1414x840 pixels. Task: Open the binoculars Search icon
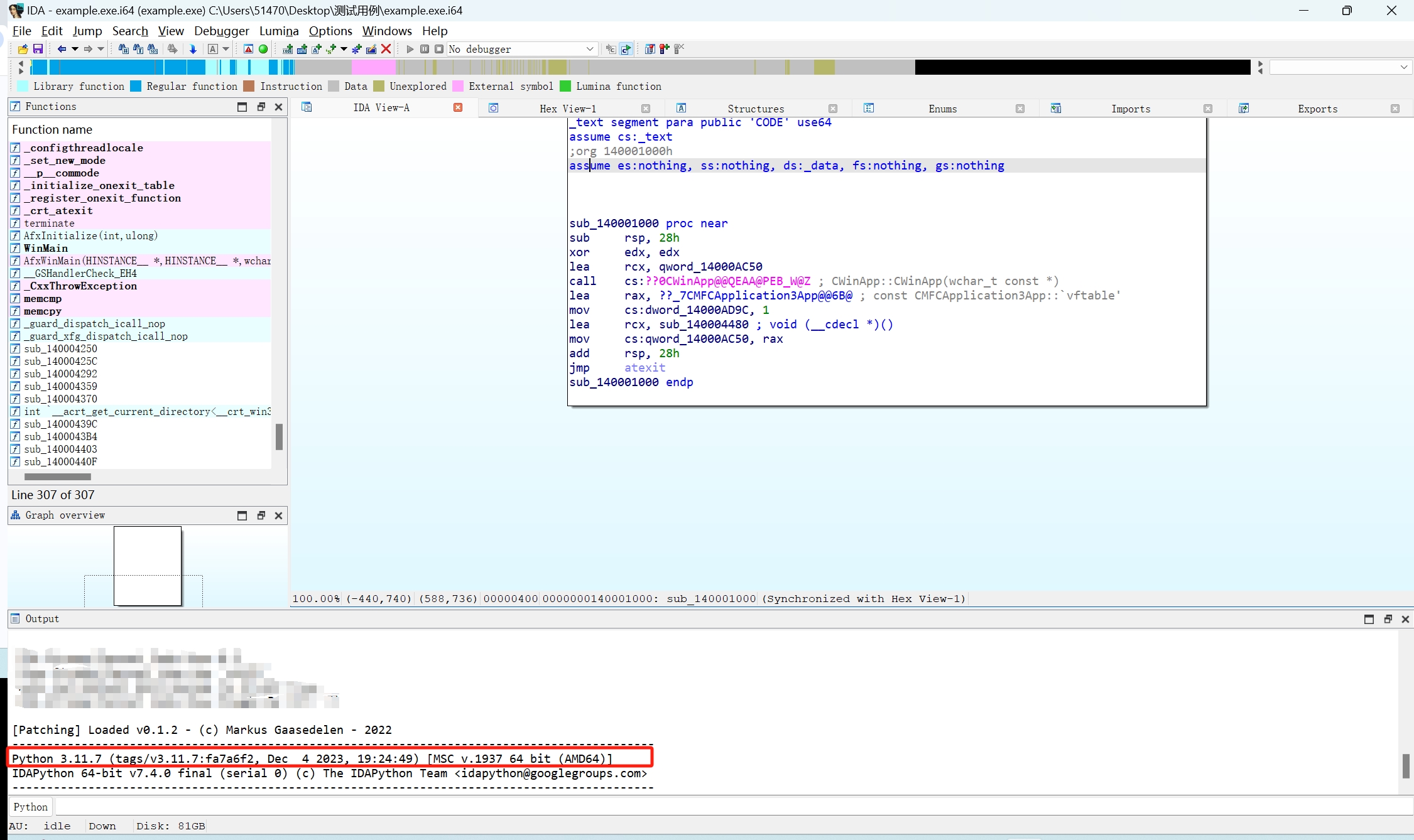[124, 49]
